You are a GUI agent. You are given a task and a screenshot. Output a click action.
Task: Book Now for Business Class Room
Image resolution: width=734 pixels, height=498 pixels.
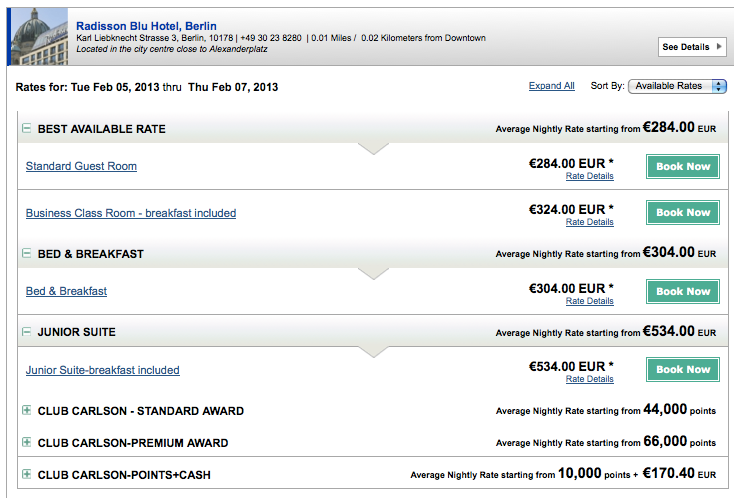point(683,213)
